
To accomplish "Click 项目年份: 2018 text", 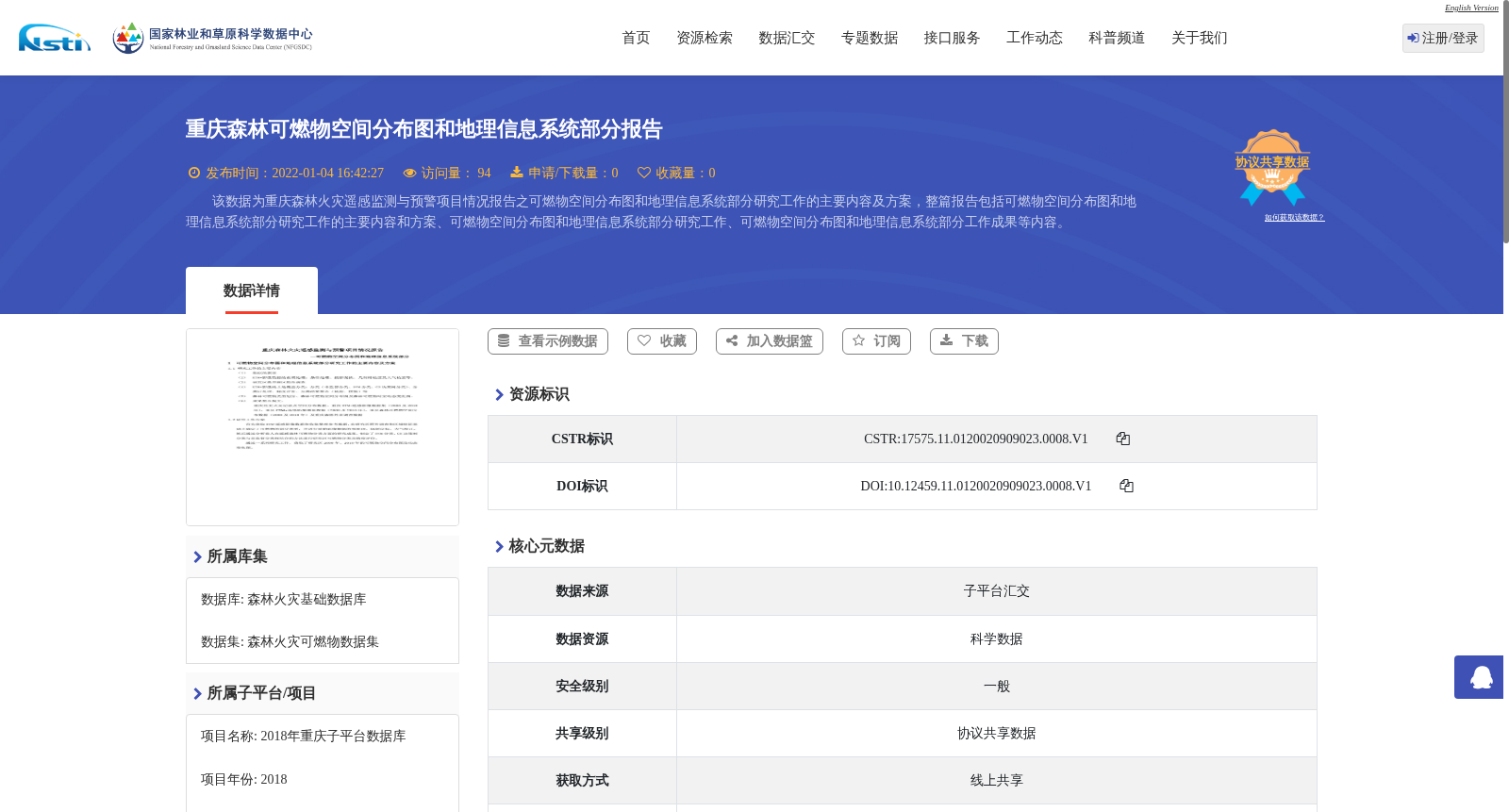I will 244,779.
